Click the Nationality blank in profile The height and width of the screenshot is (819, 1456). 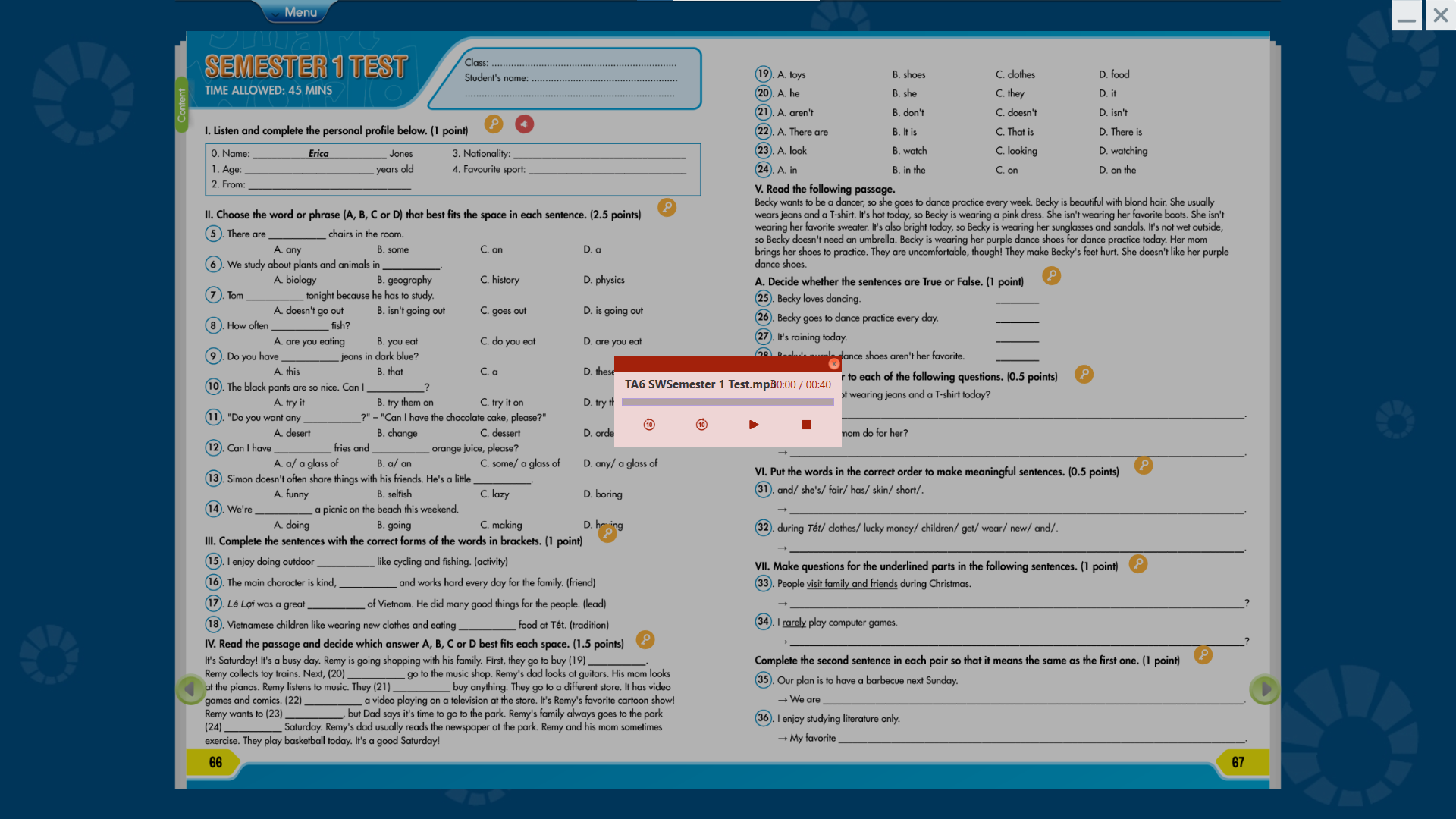click(599, 155)
